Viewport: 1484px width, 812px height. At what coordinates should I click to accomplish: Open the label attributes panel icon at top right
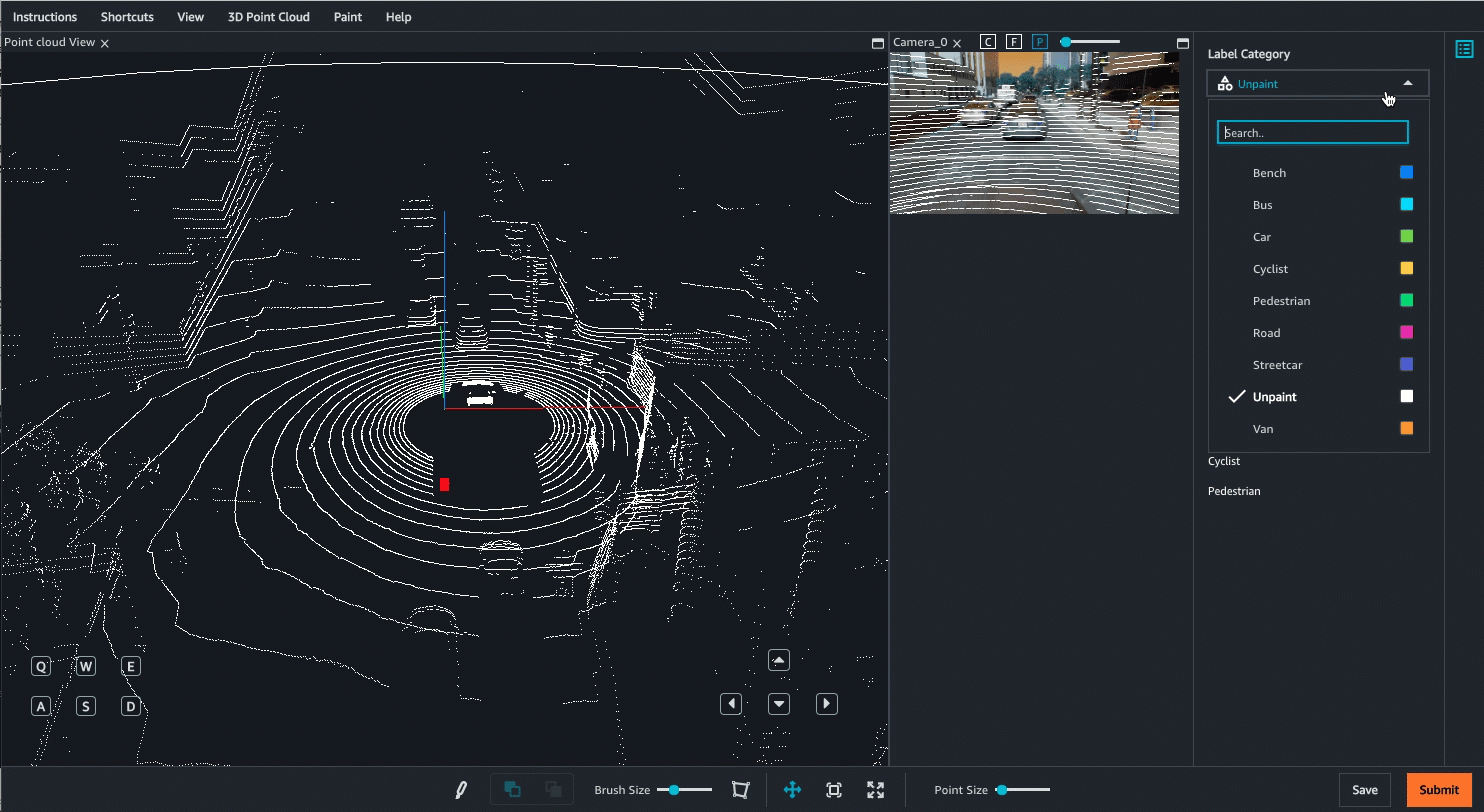click(1463, 48)
